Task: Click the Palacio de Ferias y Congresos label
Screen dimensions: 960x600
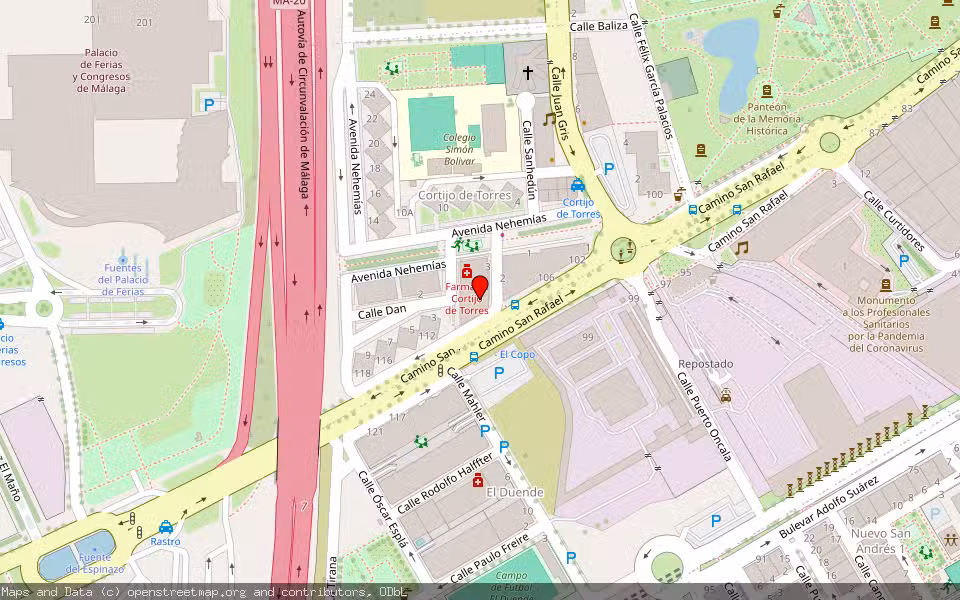Action: click(101, 70)
